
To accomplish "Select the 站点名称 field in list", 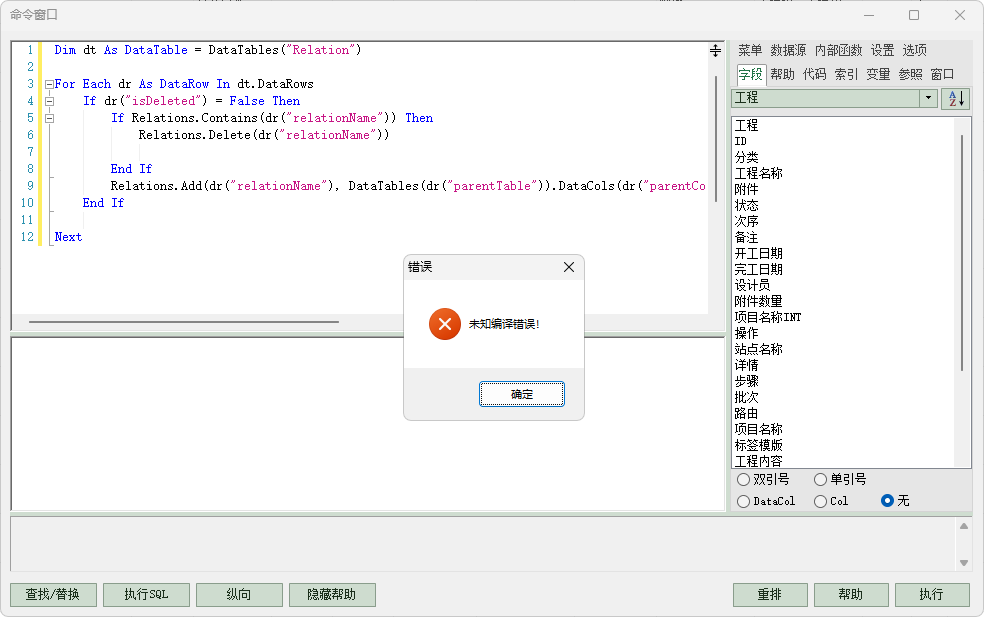I will click(758, 349).
